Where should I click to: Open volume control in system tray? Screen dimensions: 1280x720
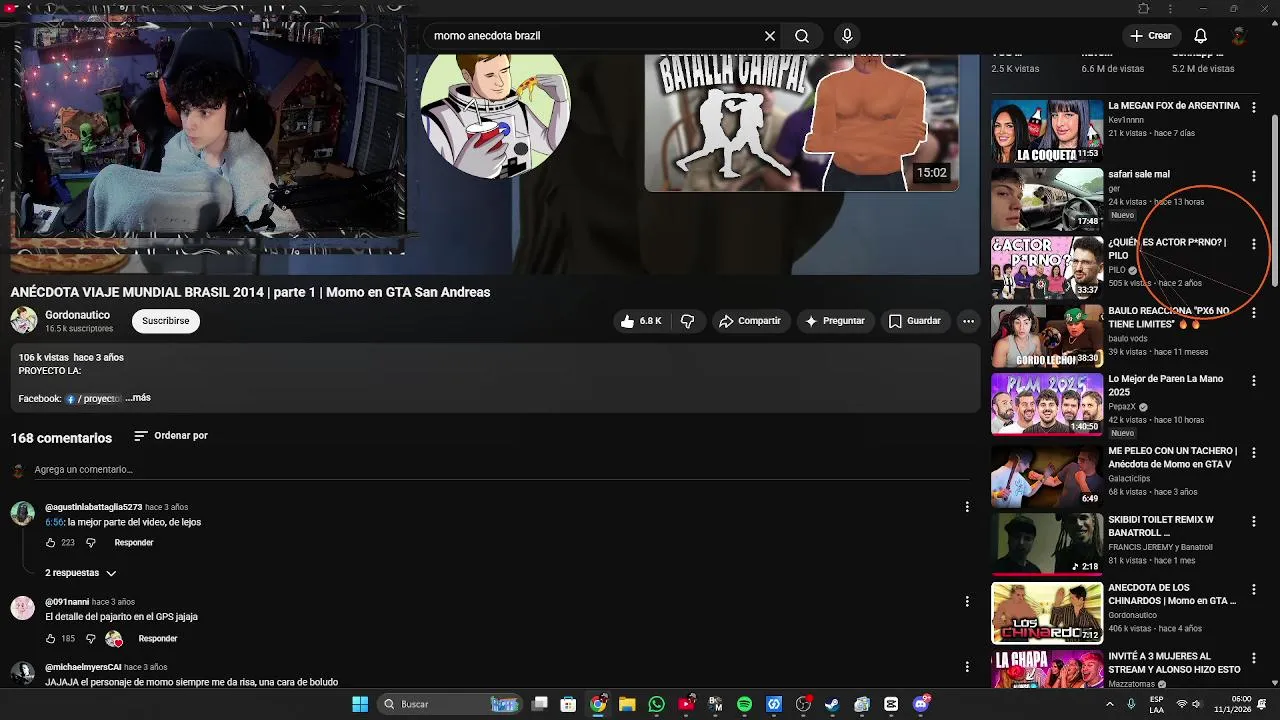coord(1196,704)
